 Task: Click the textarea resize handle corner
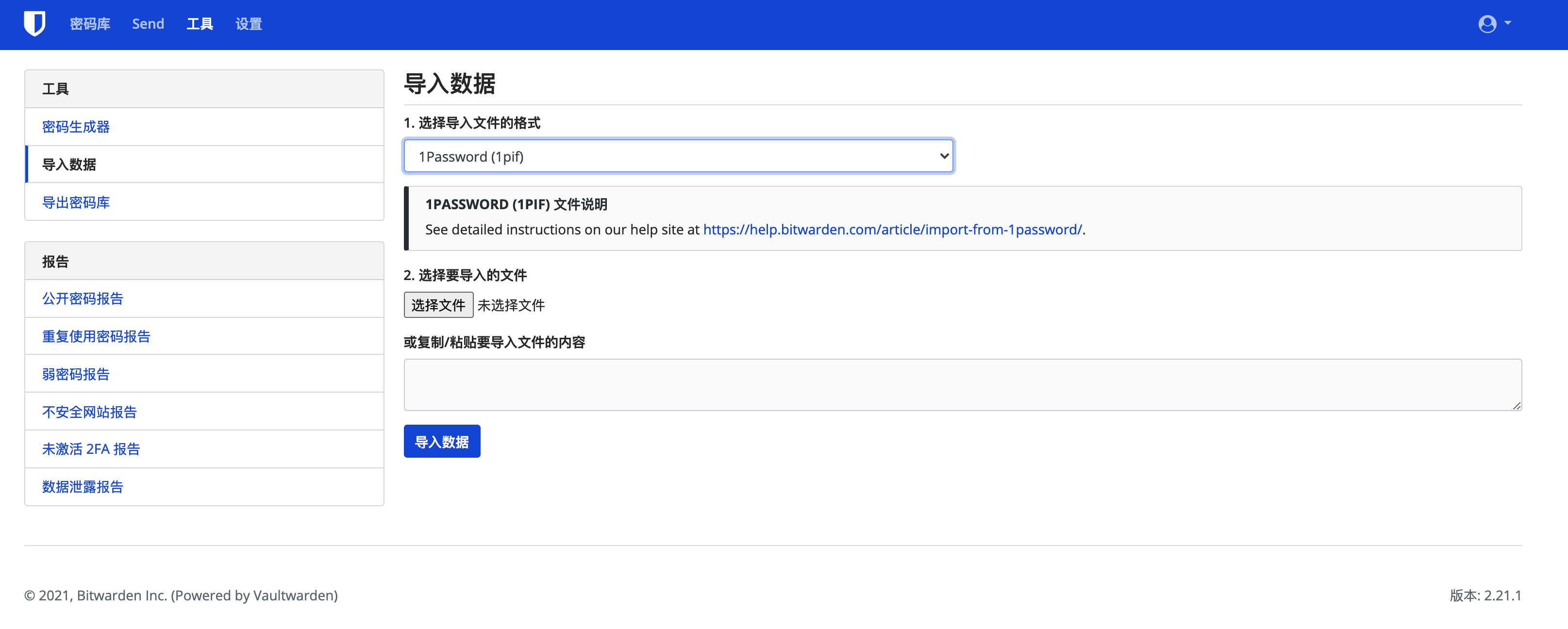coord(1516,406)
